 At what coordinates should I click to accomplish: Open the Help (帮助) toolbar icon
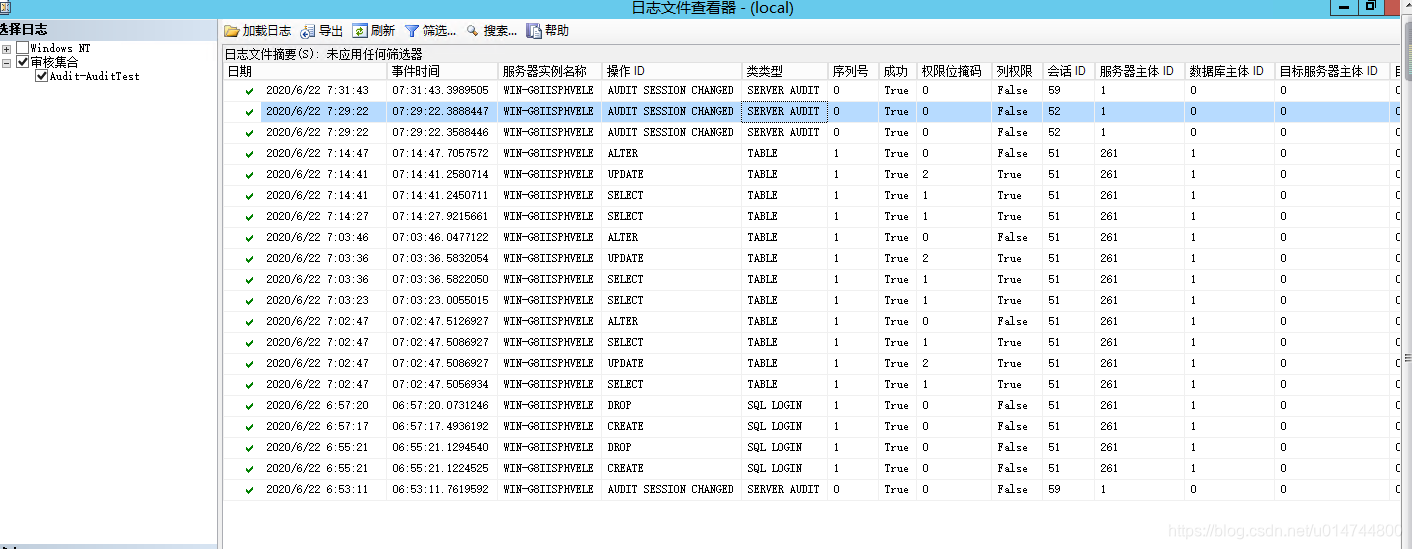pos(534,31)
